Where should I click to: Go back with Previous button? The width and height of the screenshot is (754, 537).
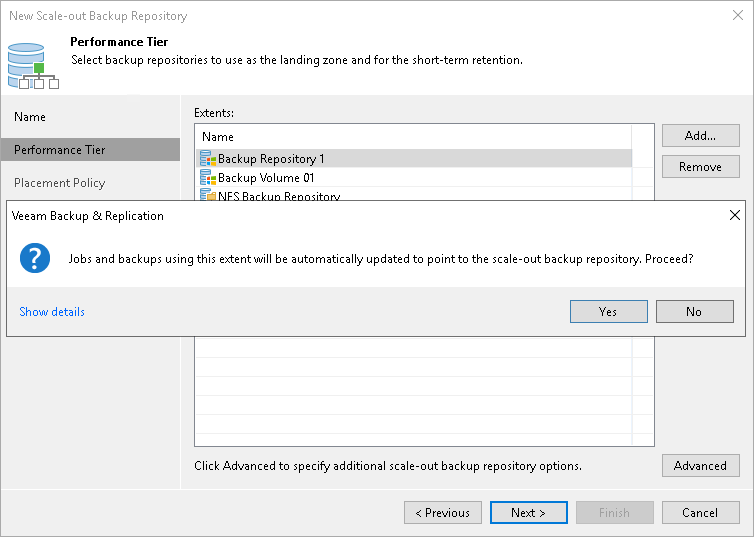pos(442,513)
